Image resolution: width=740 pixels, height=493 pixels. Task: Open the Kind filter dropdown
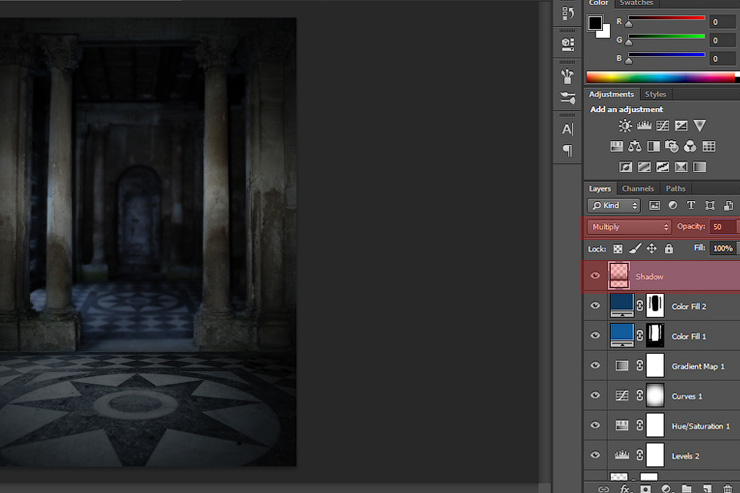[614, 206]
